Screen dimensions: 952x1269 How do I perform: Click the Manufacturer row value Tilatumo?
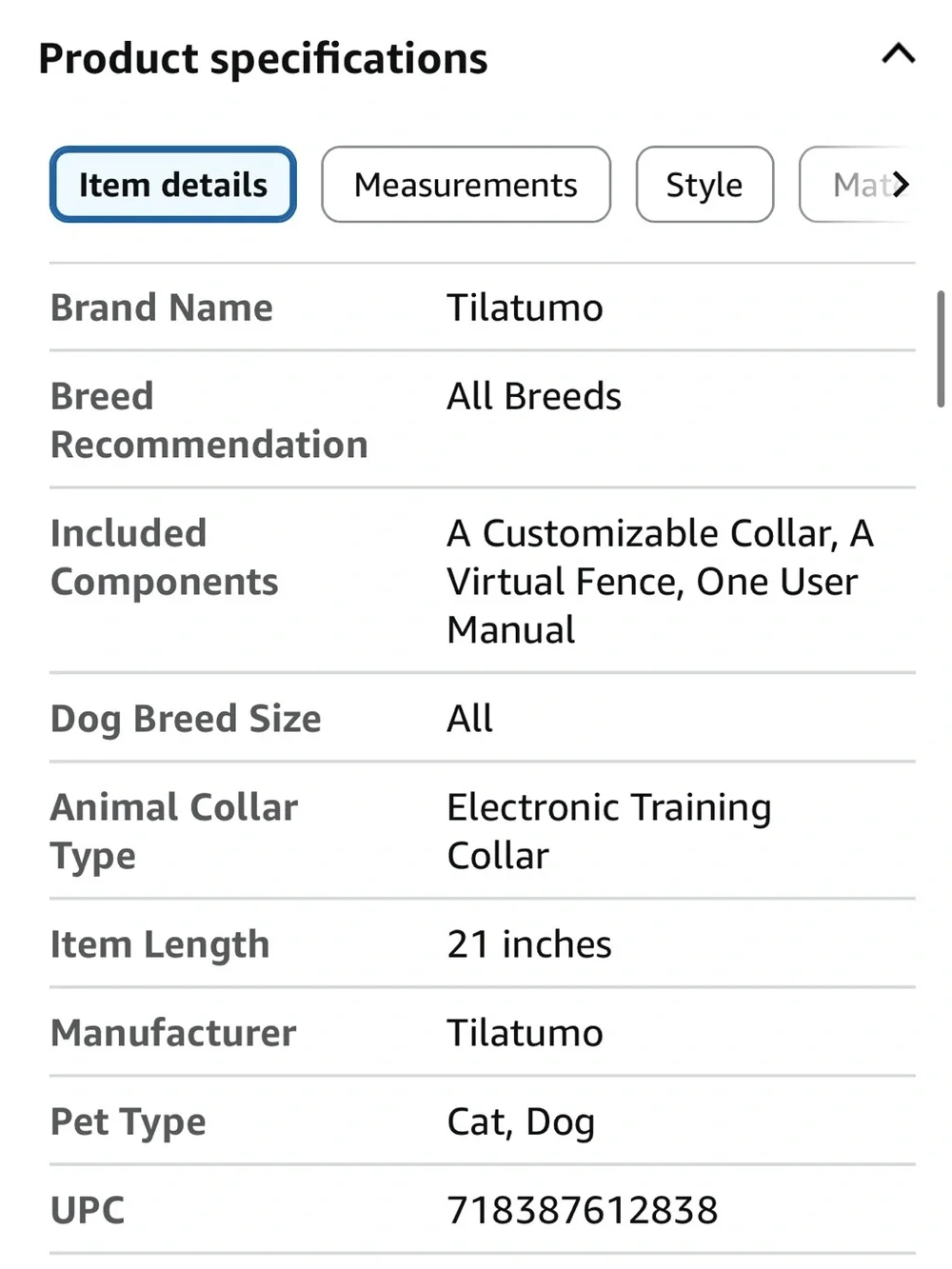click(x=526, y=1033)
